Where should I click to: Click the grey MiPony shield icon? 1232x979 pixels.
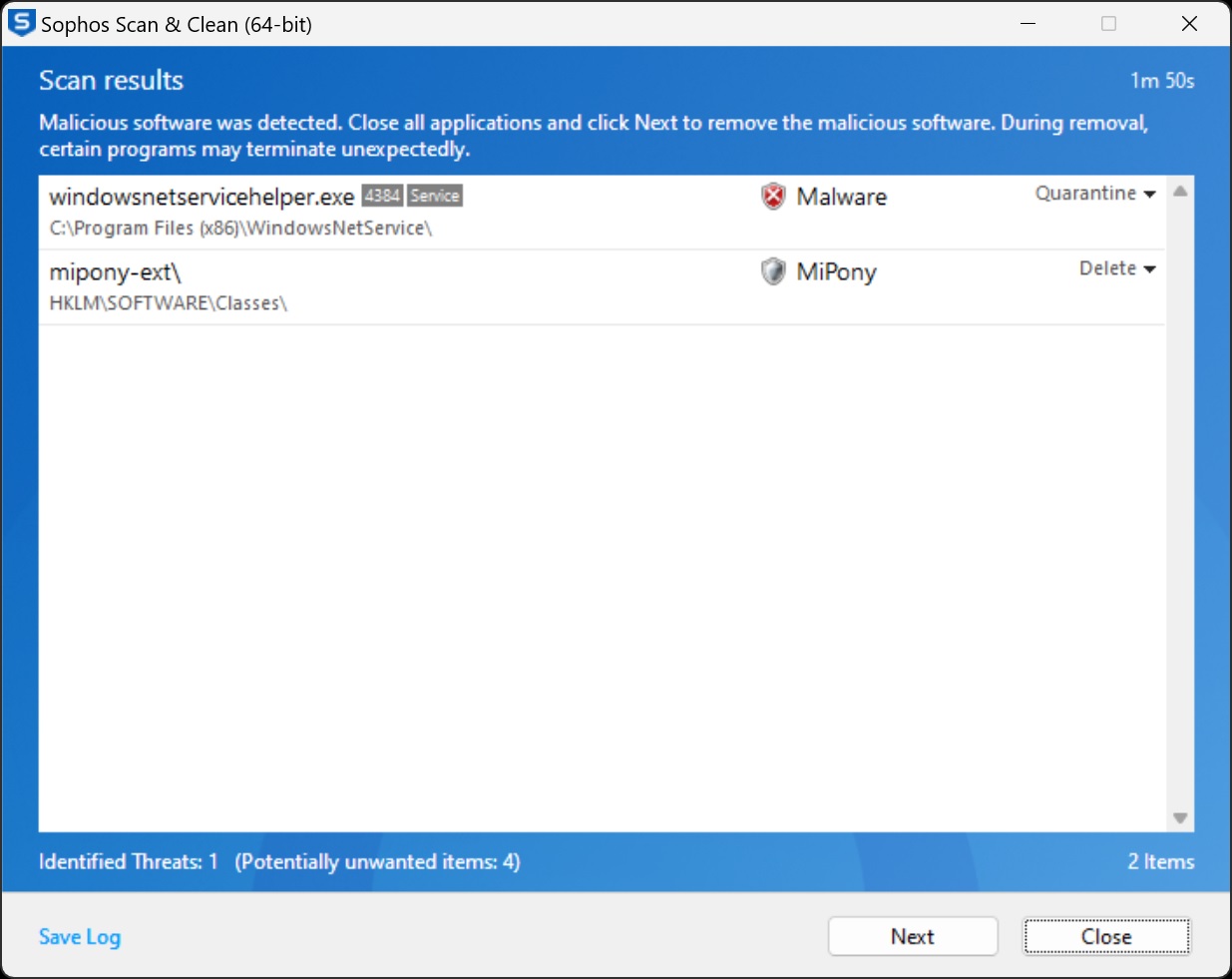pyautogui.click(x=773, y=271)
